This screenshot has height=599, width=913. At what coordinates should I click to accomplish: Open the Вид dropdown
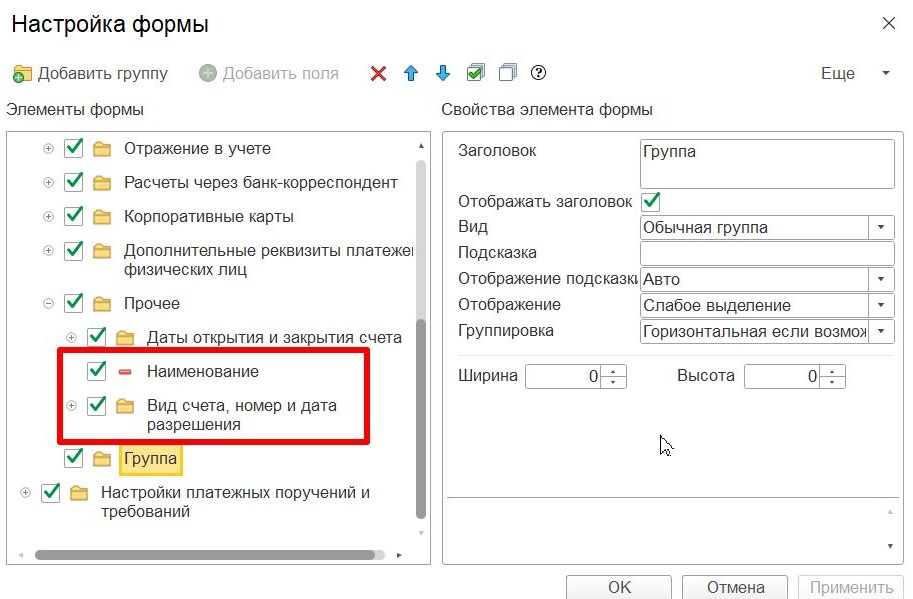pos(879,227)
